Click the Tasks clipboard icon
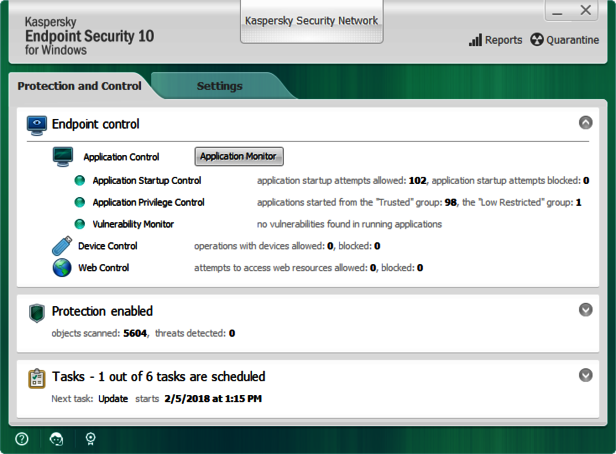 (x=37, y=378)
